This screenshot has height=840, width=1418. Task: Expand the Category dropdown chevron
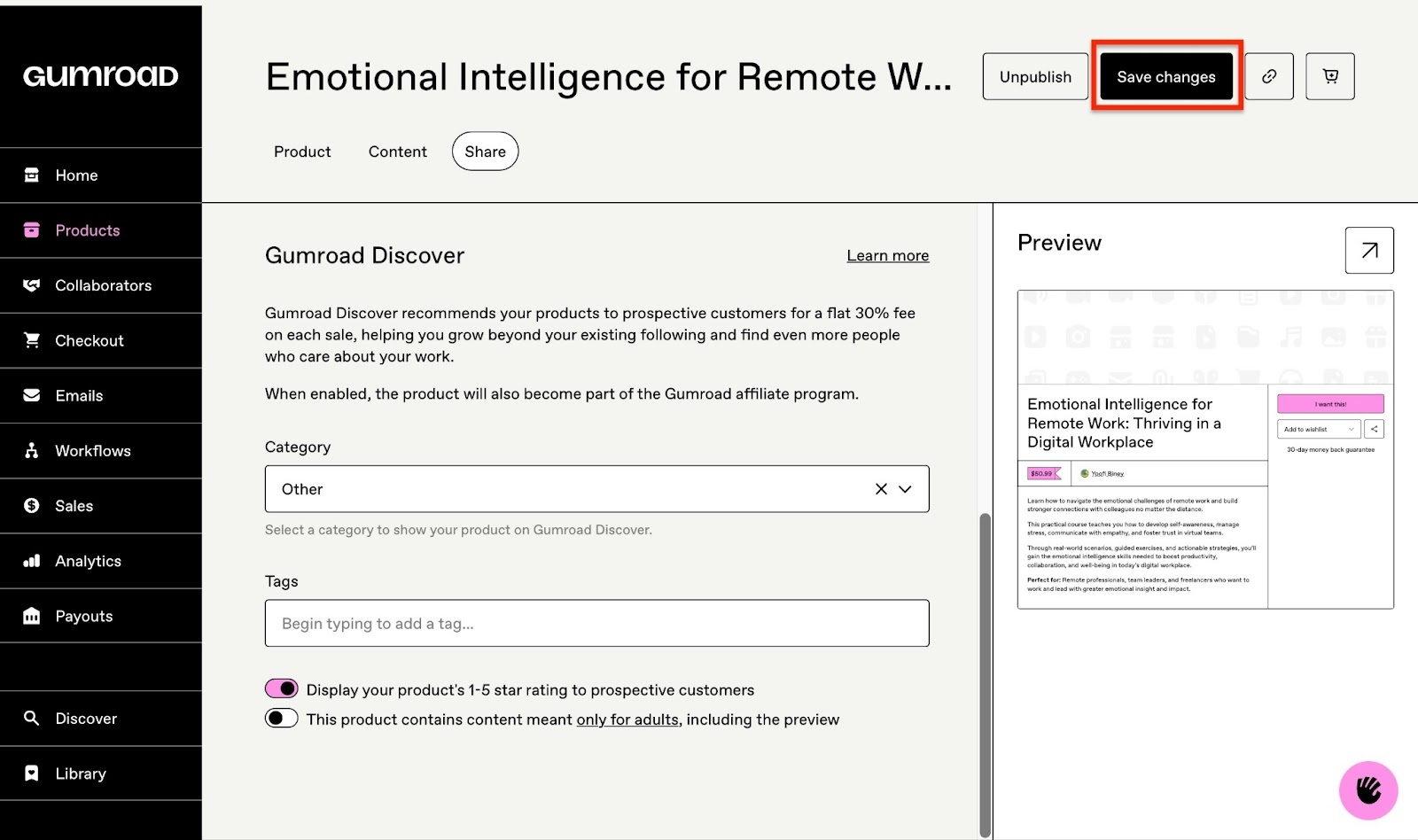coord(905,489)
